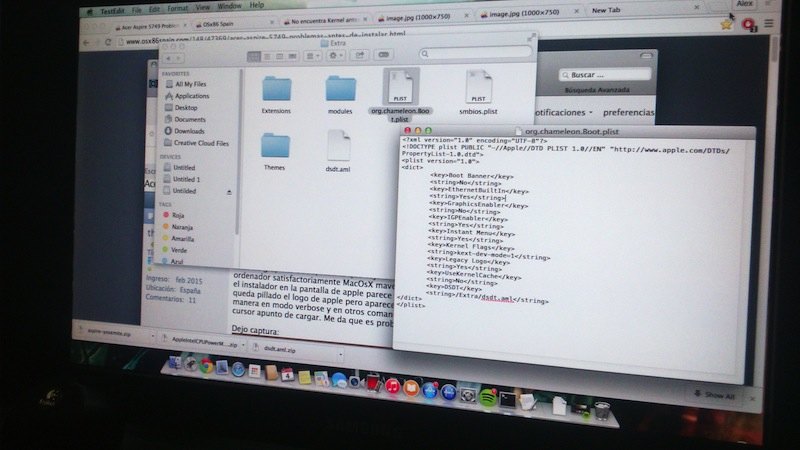
Task: Open Calendar from the Dock
Action: point(287,376)
